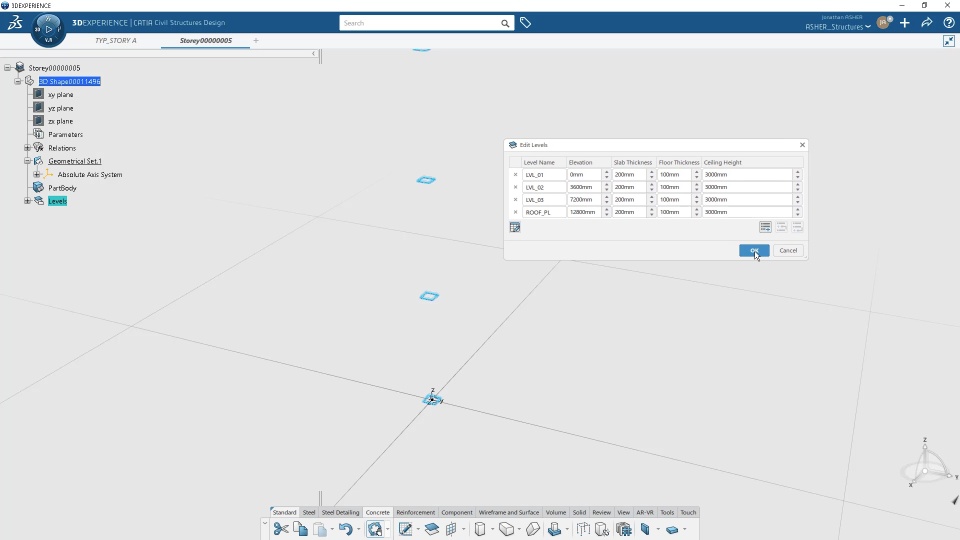Viewport: 960px width, 540px height.
Task: Click LVL_01 slab thickness stepper
Action: click(651, 174)
